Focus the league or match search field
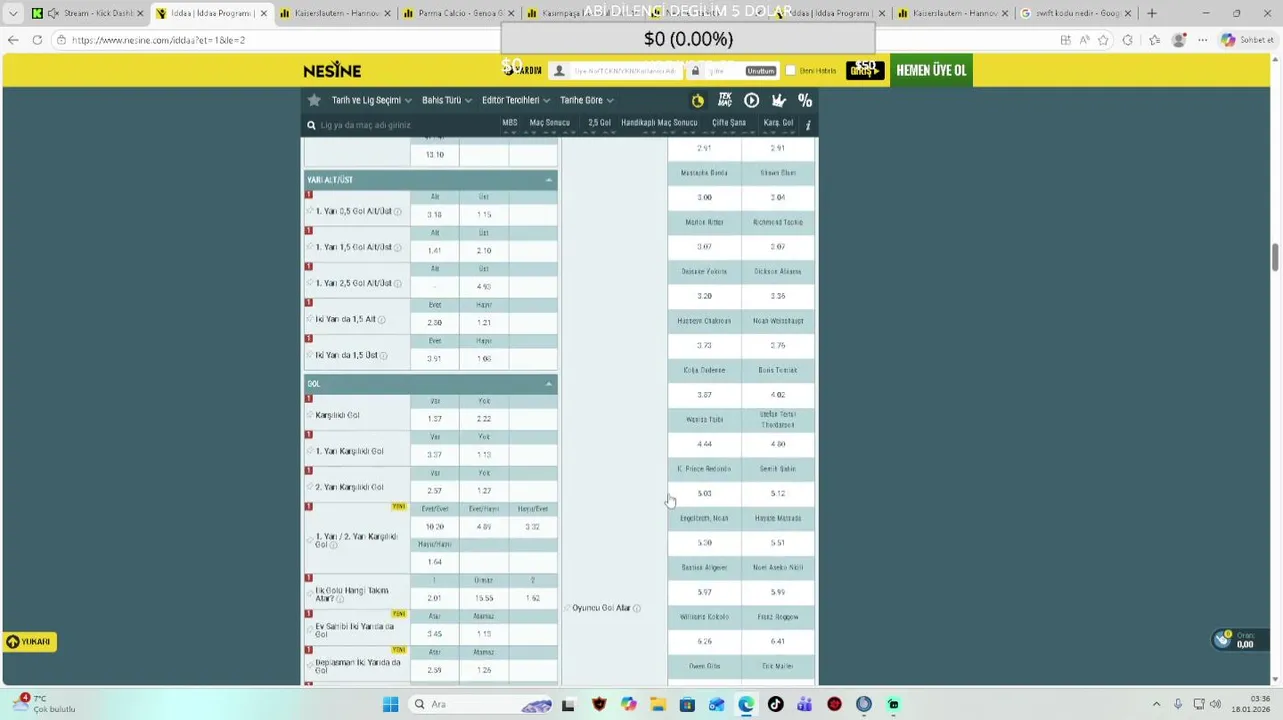This screenshot has width=1283, height=720. coord(400,125)
